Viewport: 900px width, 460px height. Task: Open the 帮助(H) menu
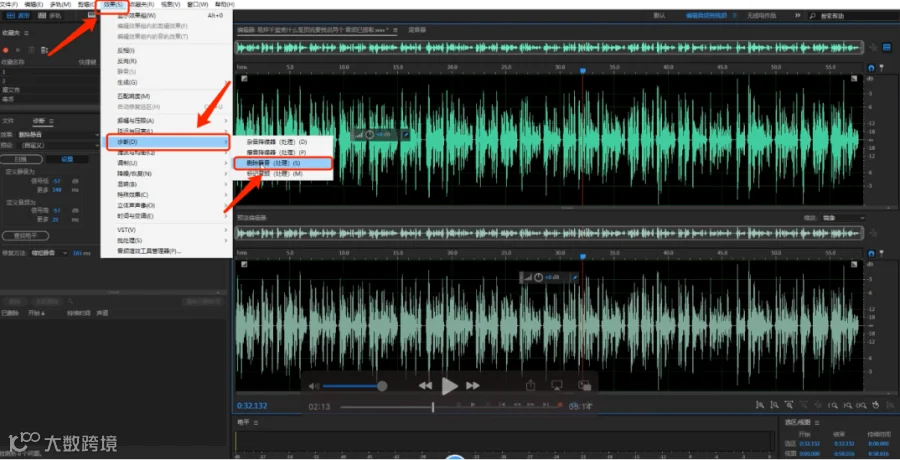point(224,4)
